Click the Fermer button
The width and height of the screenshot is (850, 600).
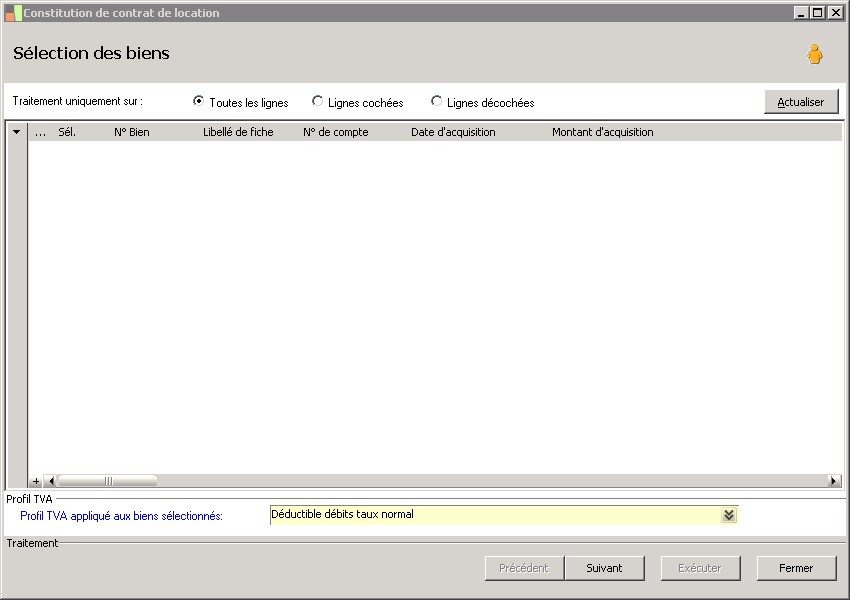796,568
